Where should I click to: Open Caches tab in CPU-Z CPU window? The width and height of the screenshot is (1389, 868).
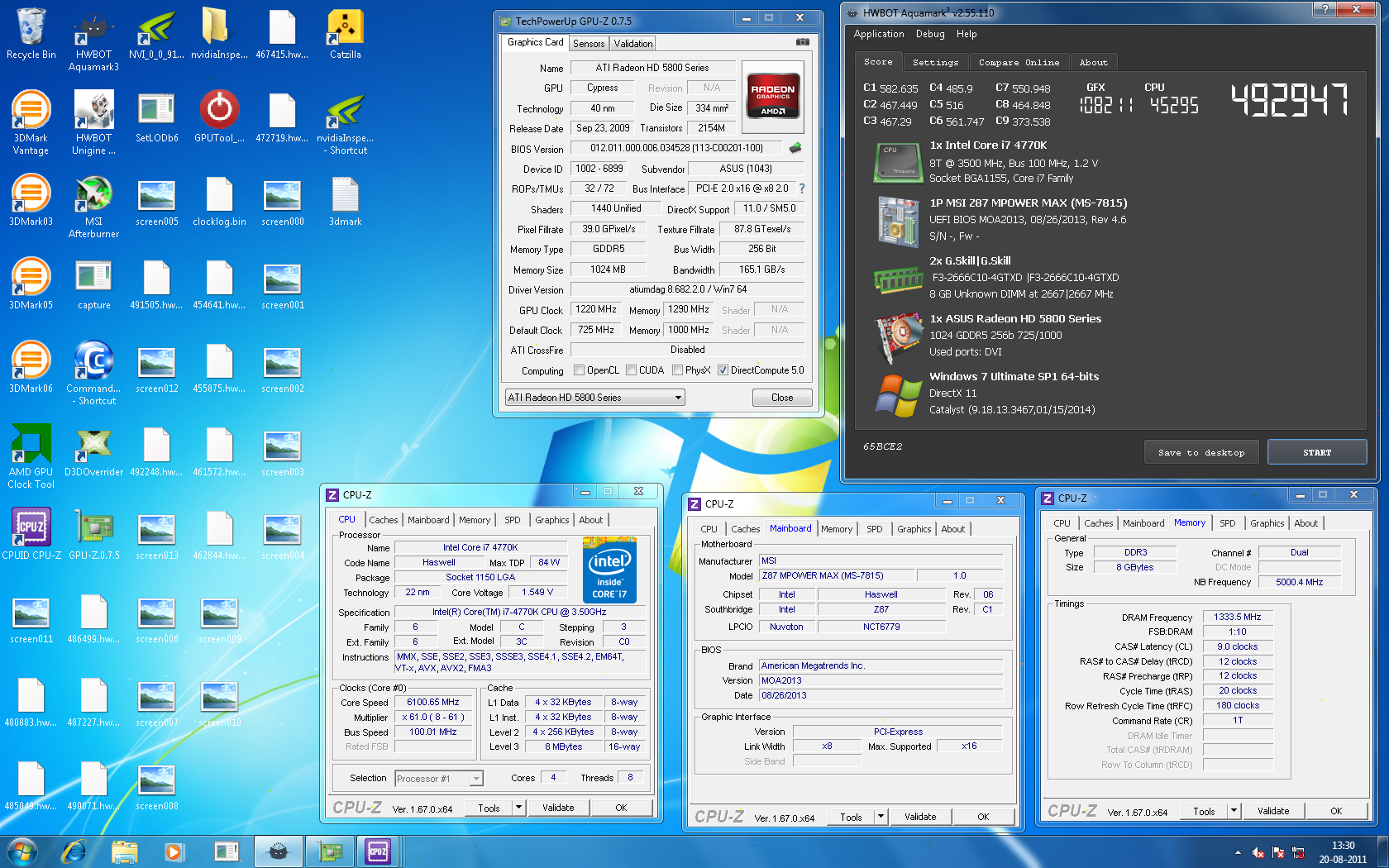pos(384,520)
